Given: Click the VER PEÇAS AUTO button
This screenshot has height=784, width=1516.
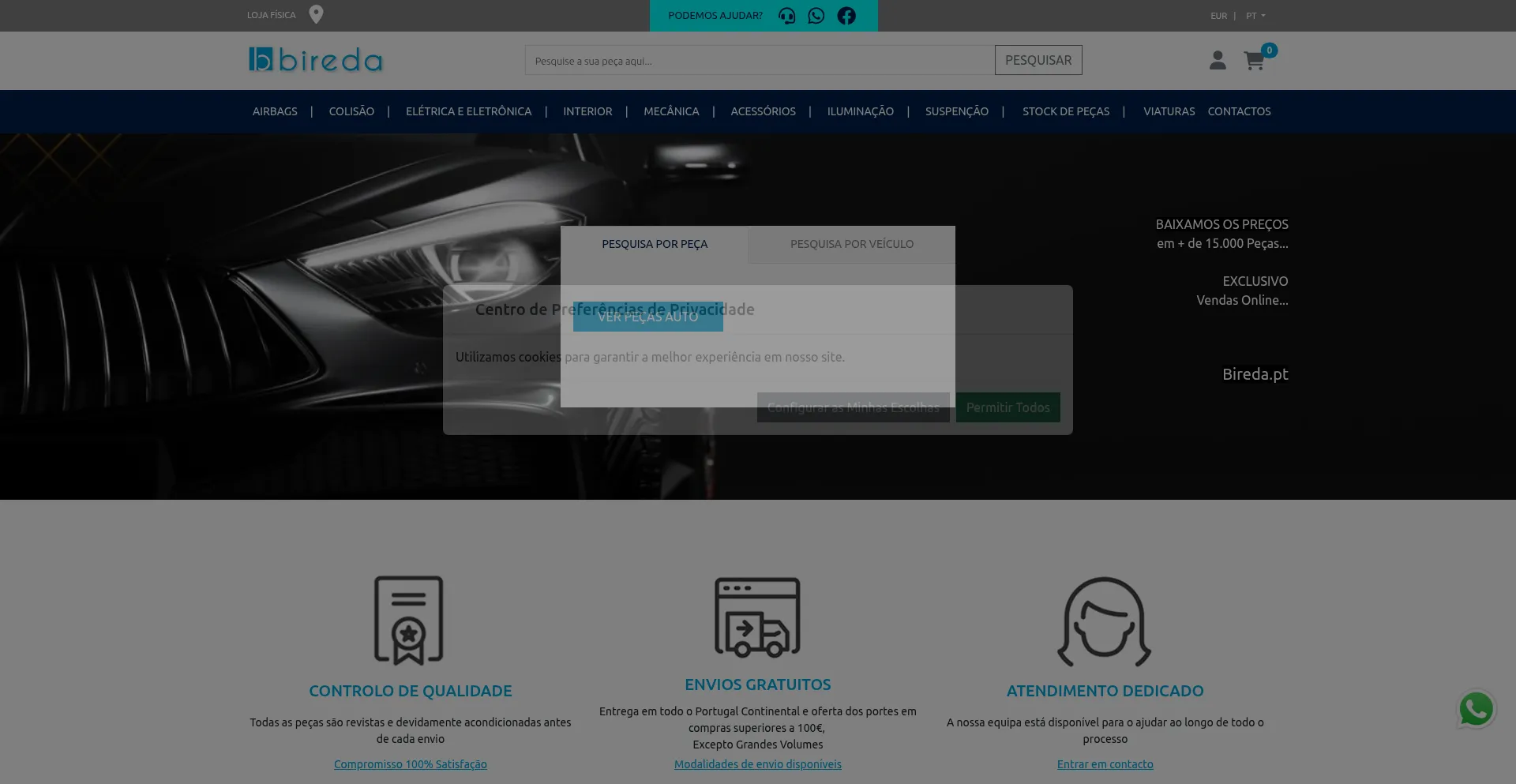Looking at the screenshot, I should click(648, 317).
